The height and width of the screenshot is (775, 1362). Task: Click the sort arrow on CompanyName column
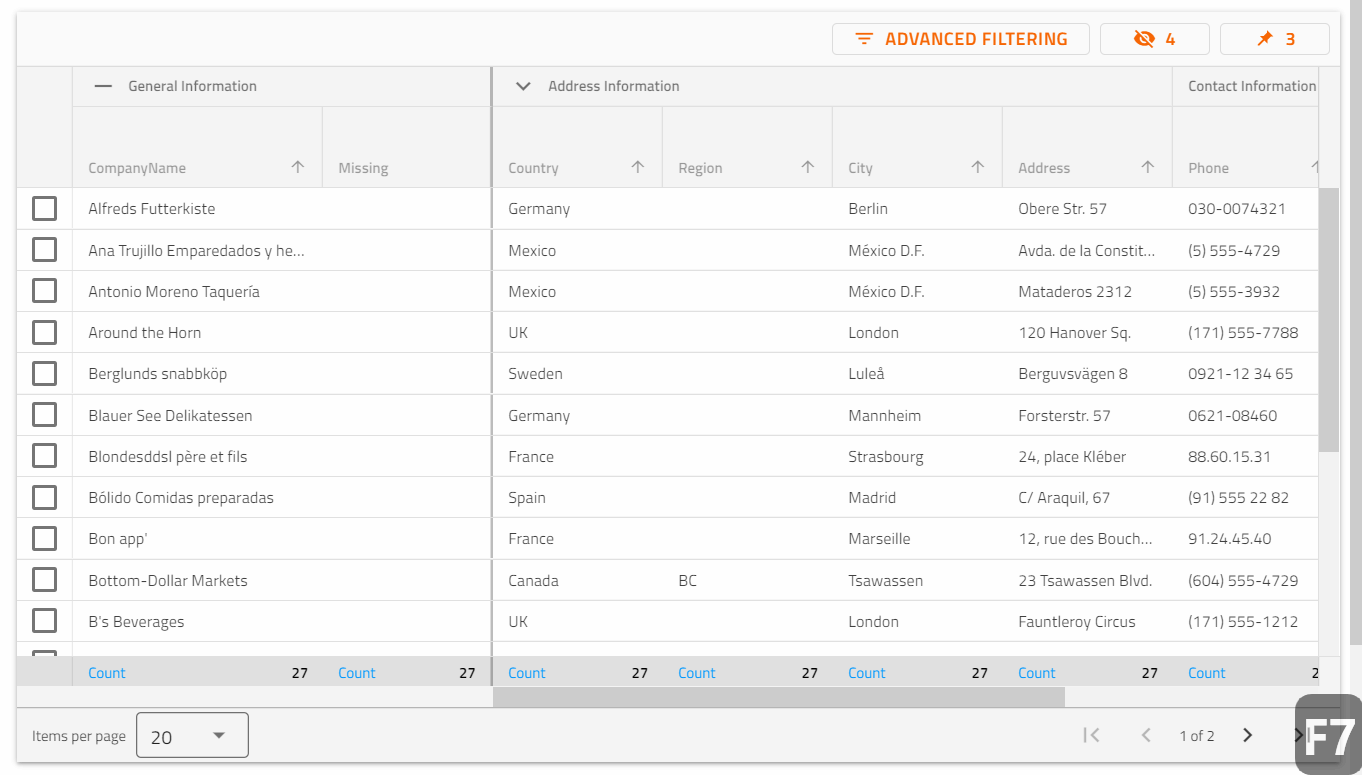[x=297, y=167]
